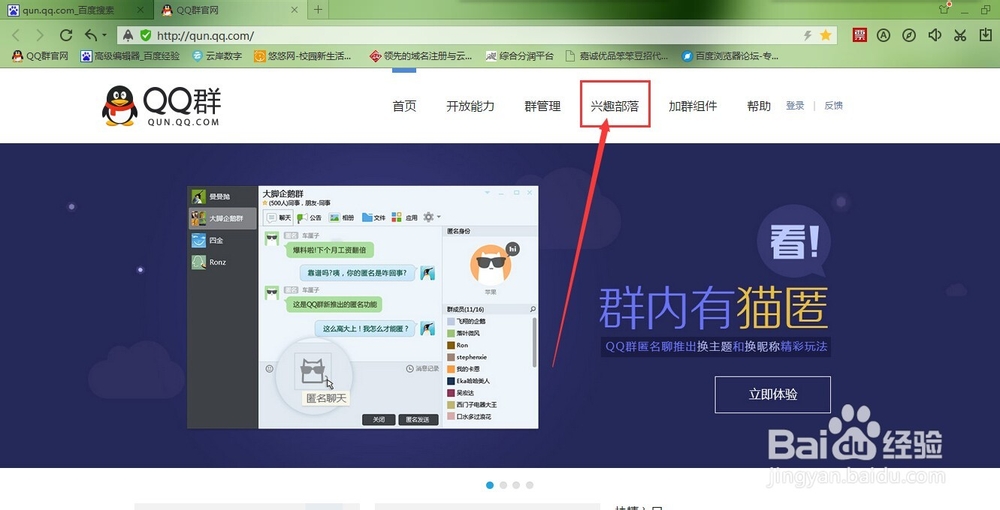Open 悠悠网-校园新生活 bookmark

302,56
